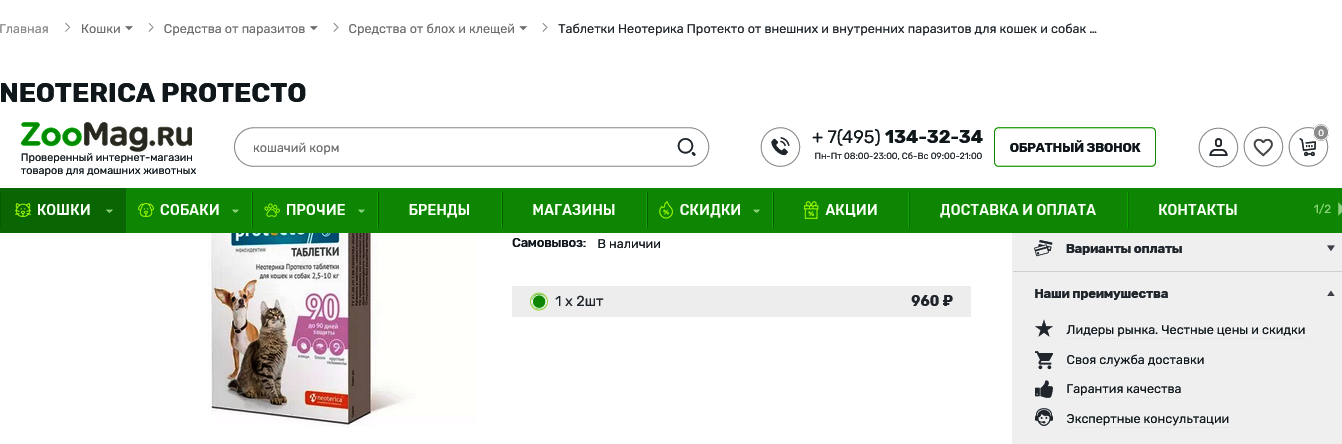
Task: Open the Собаки menu
Action: [x=189, y=210]
